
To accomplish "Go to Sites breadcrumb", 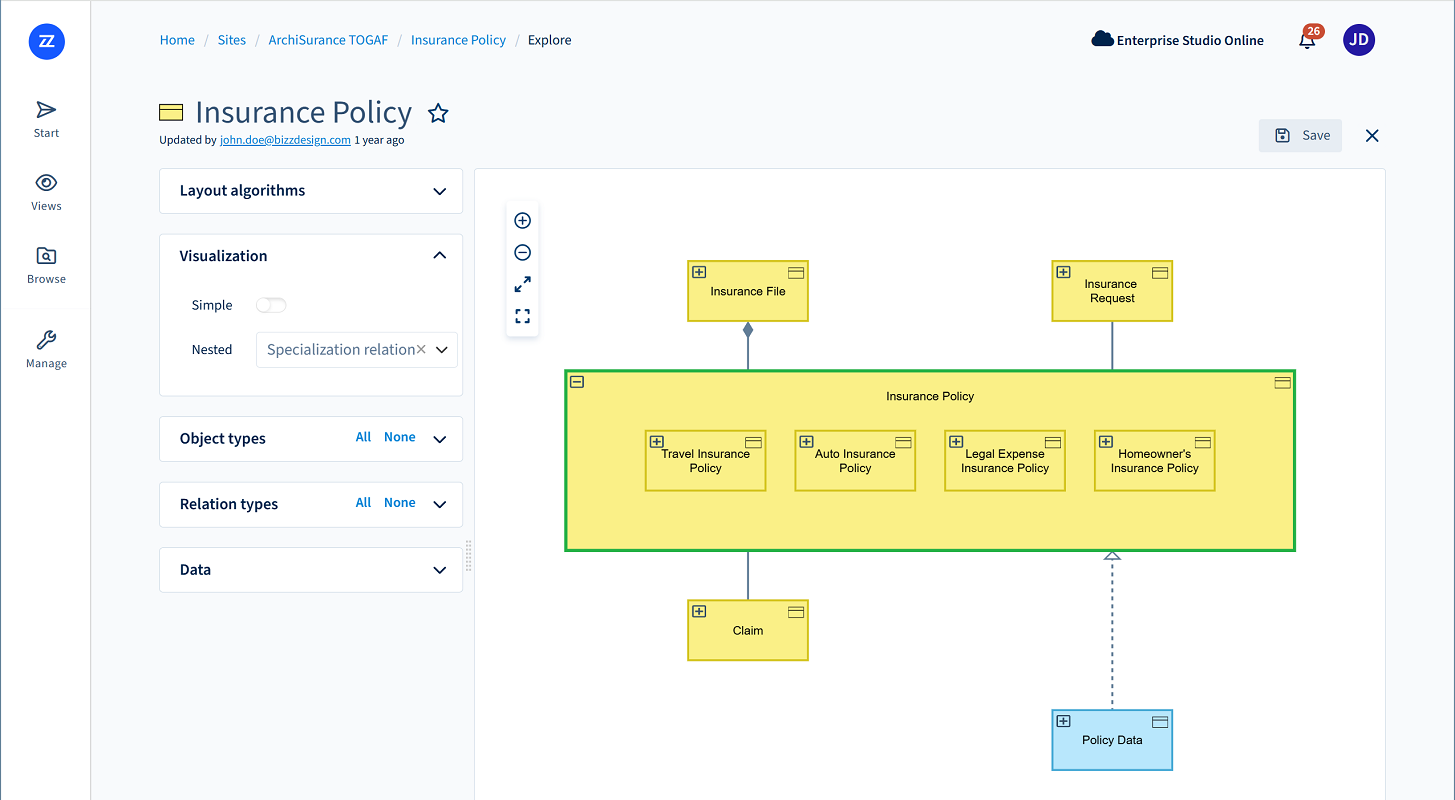I will [x=232, y=40].
